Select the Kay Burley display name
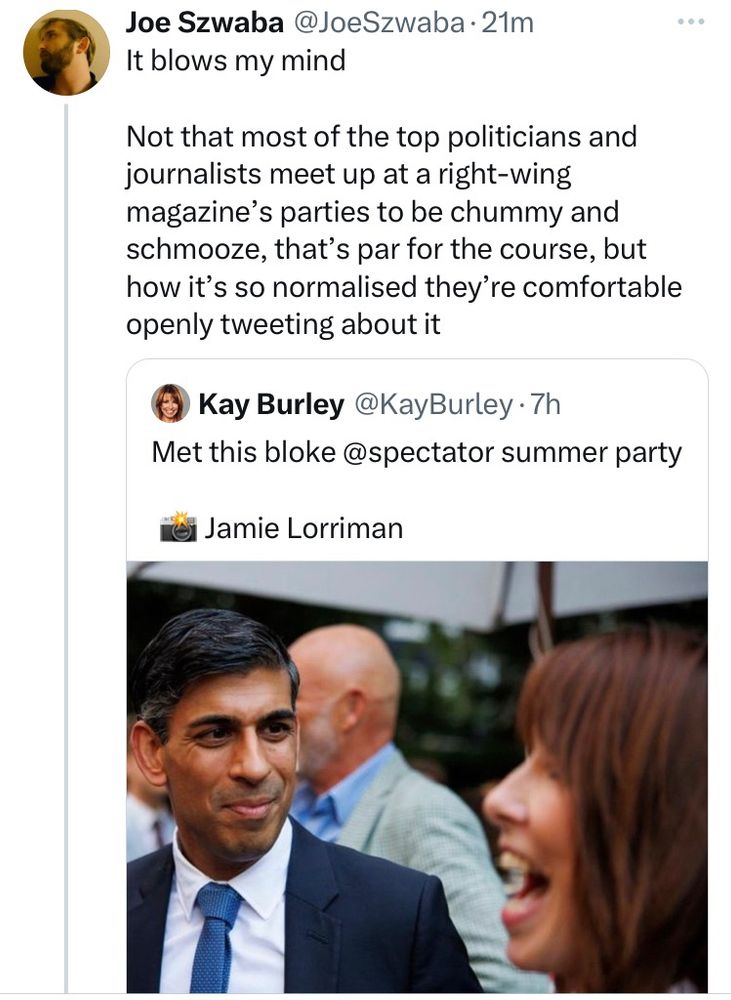This screenshot has width=731, height=1000. [x=270, y=404]
